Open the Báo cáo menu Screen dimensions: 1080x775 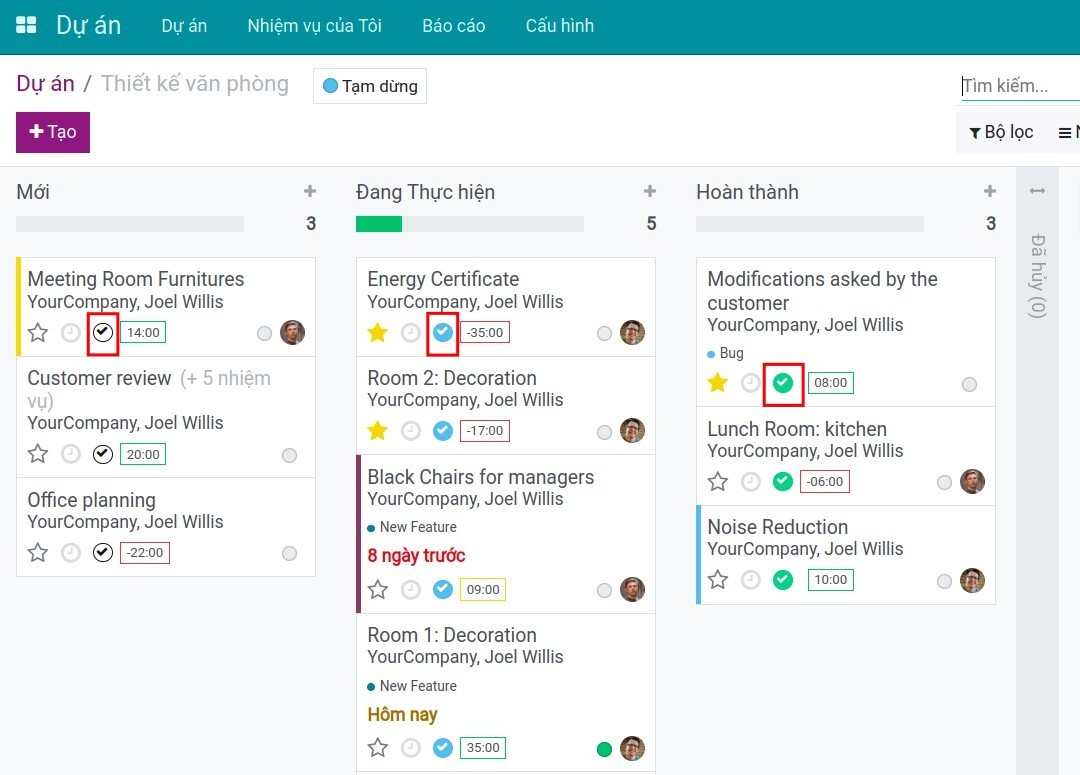[x=453, y=26]
